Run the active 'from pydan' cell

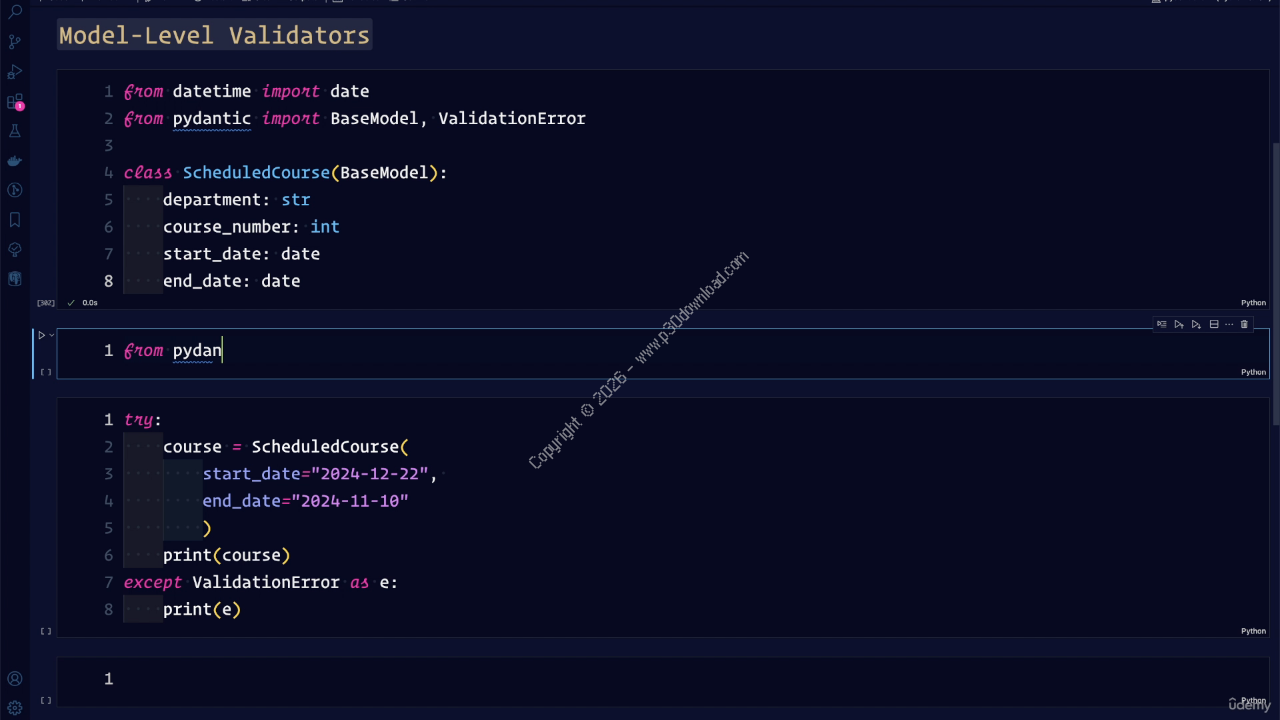click(x=41, y=335)
